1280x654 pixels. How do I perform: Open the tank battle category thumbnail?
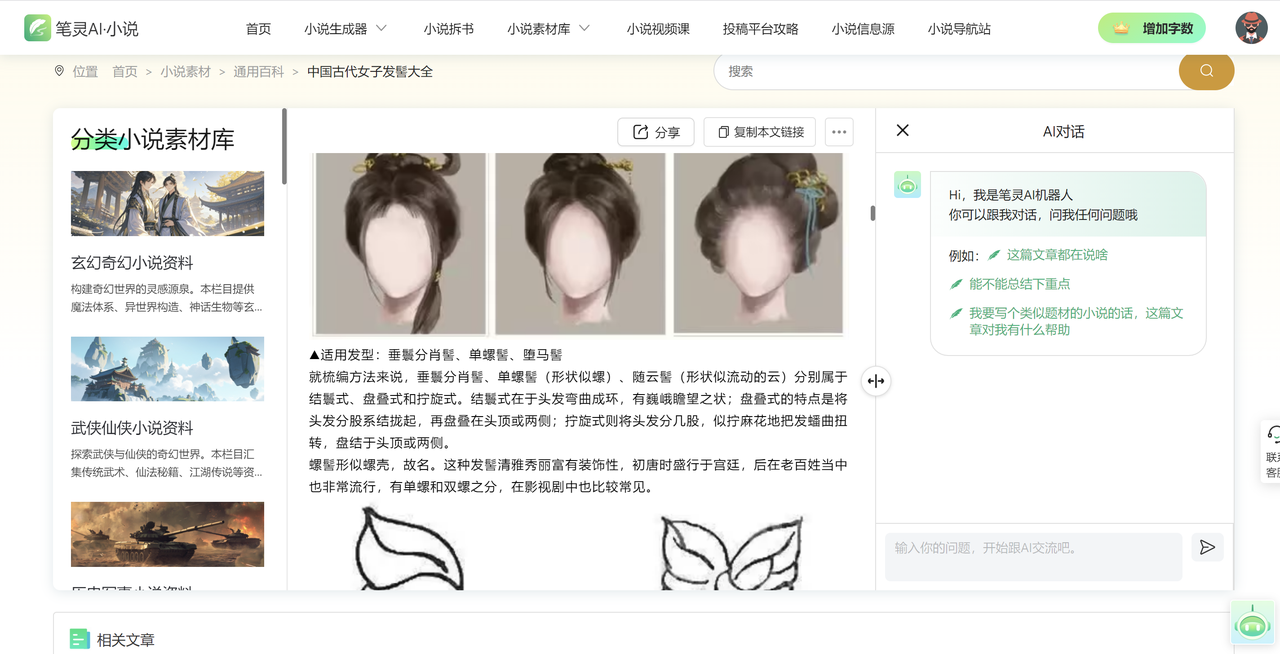pos(168,534)
